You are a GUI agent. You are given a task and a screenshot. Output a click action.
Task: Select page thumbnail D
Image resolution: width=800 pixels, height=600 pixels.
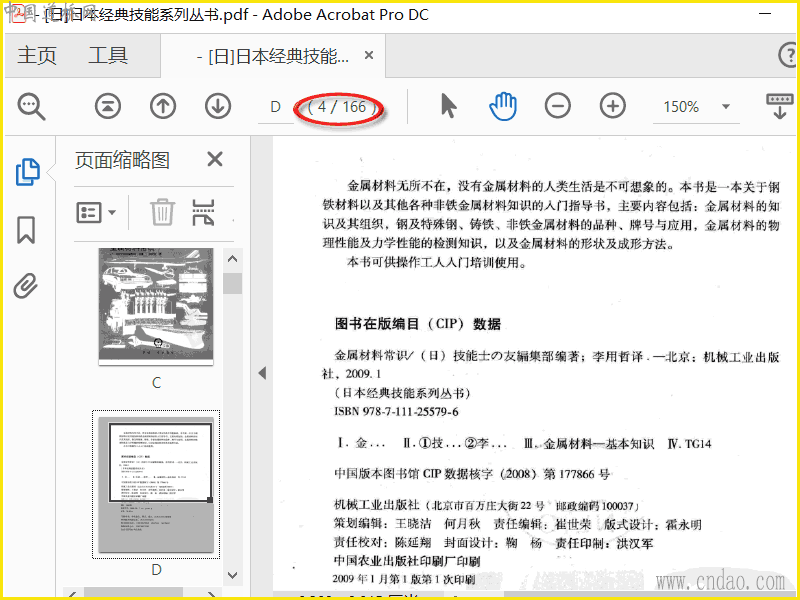click(156, 484)
